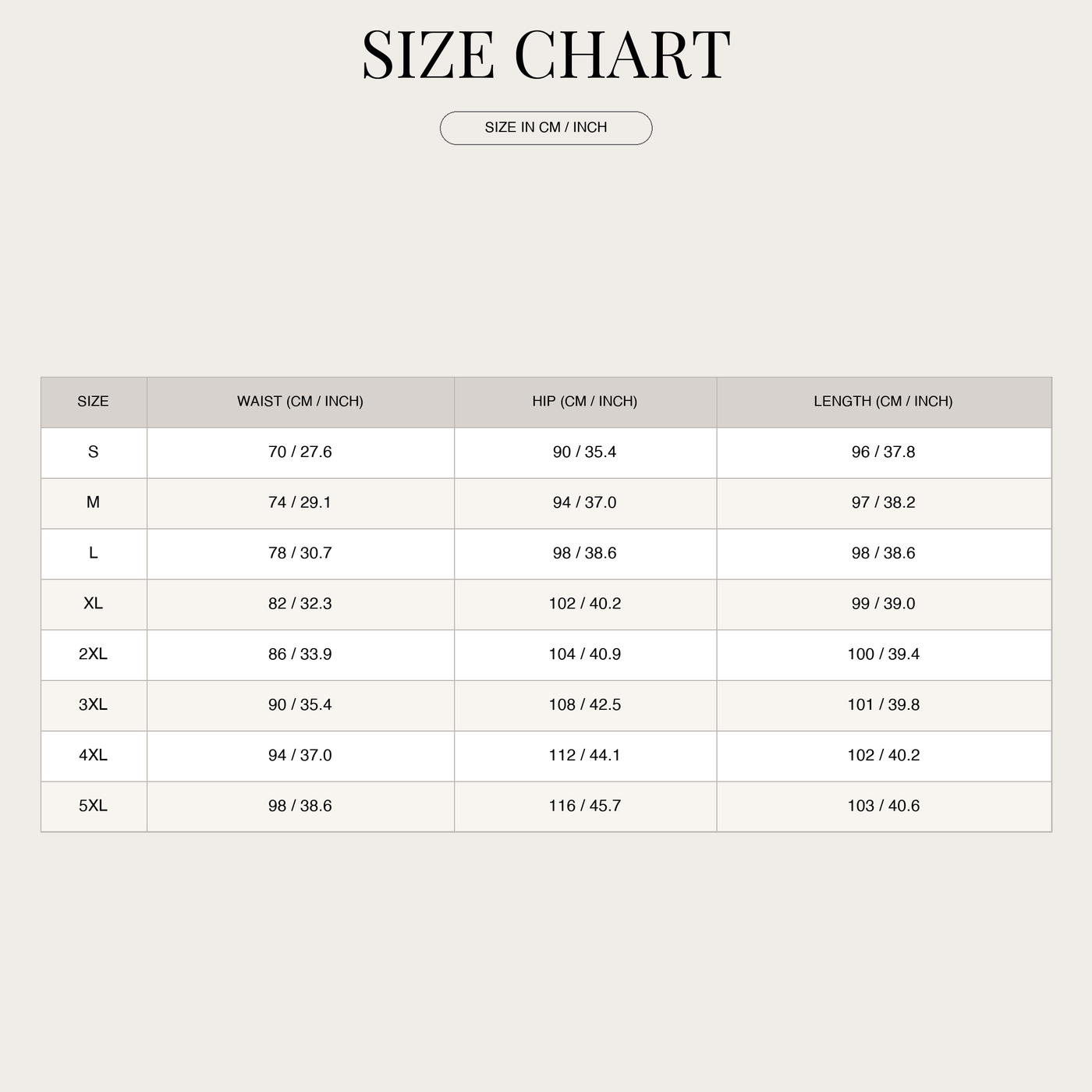The height and width of the screenshot is (1092, 1092).
Task: Click the 4XL size row label
Action: (94, 757)
